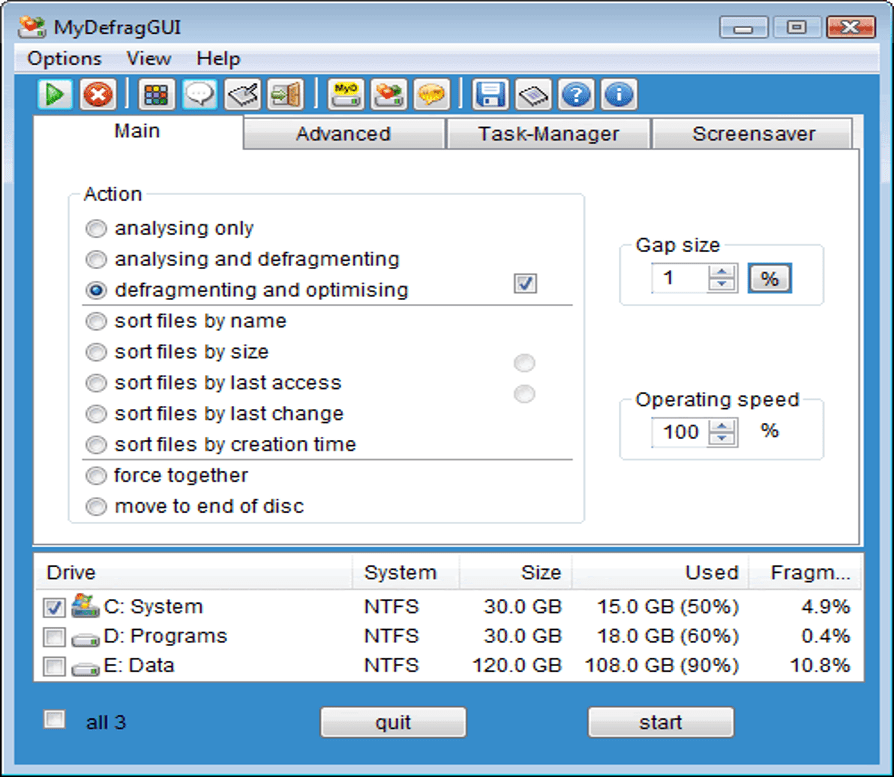
Task: Click the exit door icon
Action: 285,95
